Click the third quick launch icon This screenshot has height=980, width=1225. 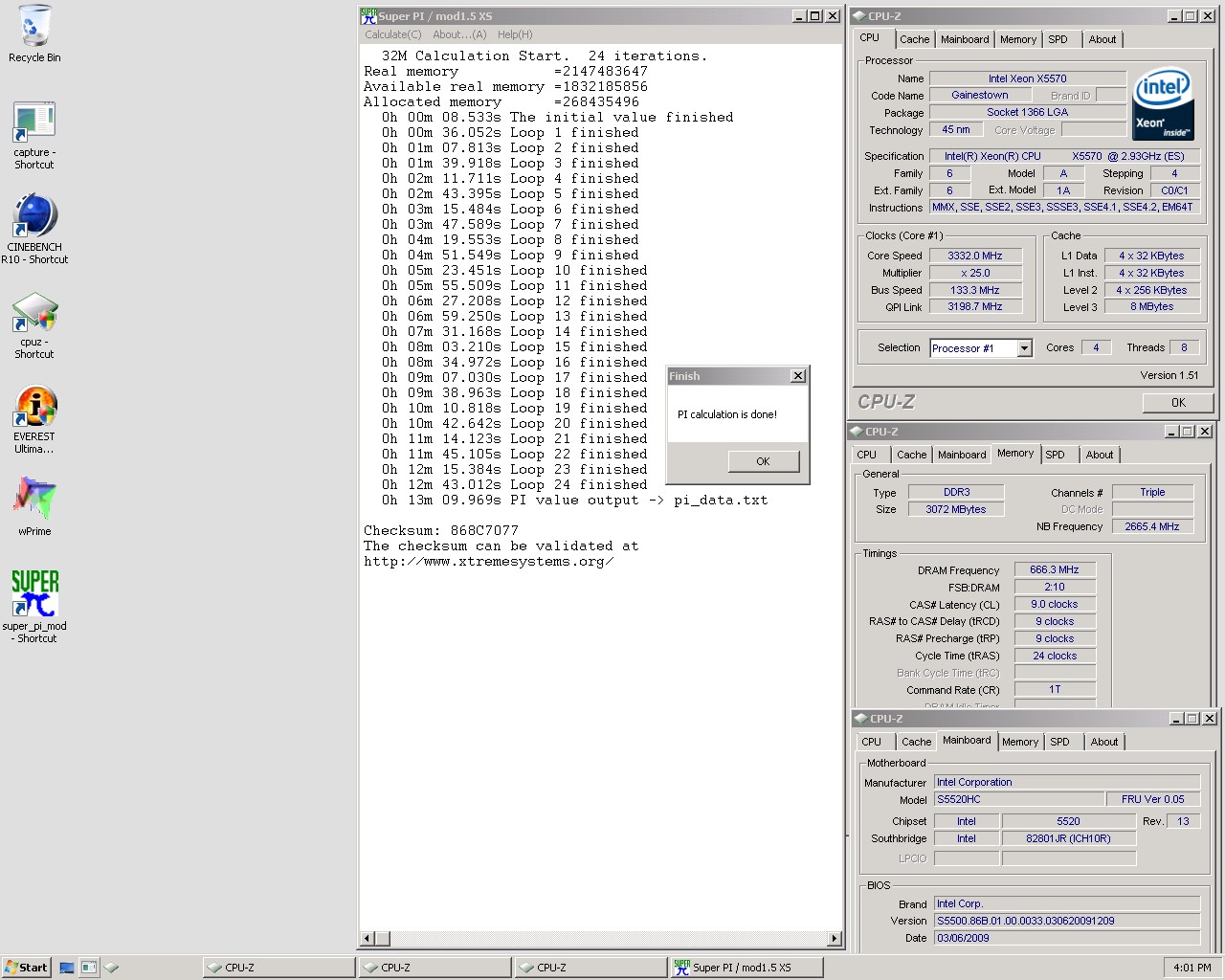[x=111, y=968]
